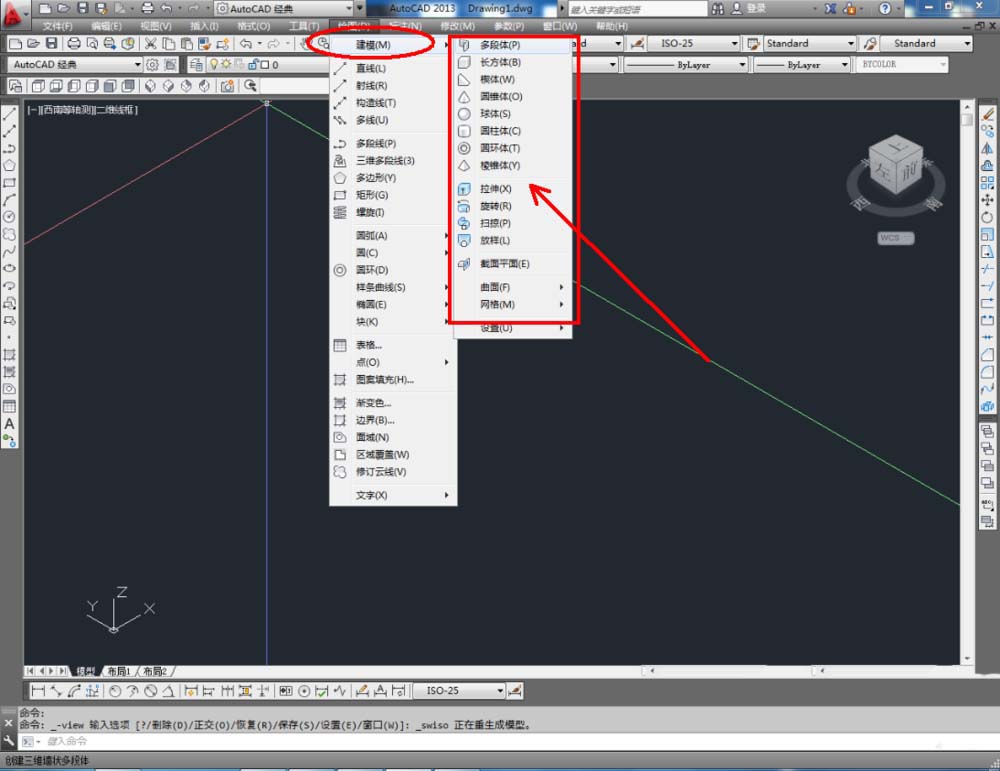Toggle the layer freeze sun icon

click(228, 65)
